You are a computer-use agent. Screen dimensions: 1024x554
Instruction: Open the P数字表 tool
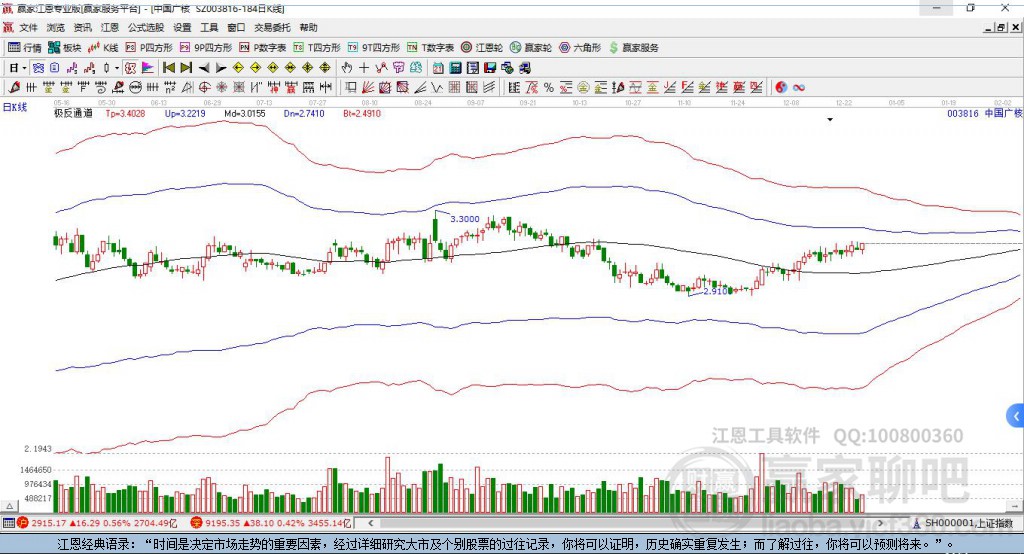(263, 48)
